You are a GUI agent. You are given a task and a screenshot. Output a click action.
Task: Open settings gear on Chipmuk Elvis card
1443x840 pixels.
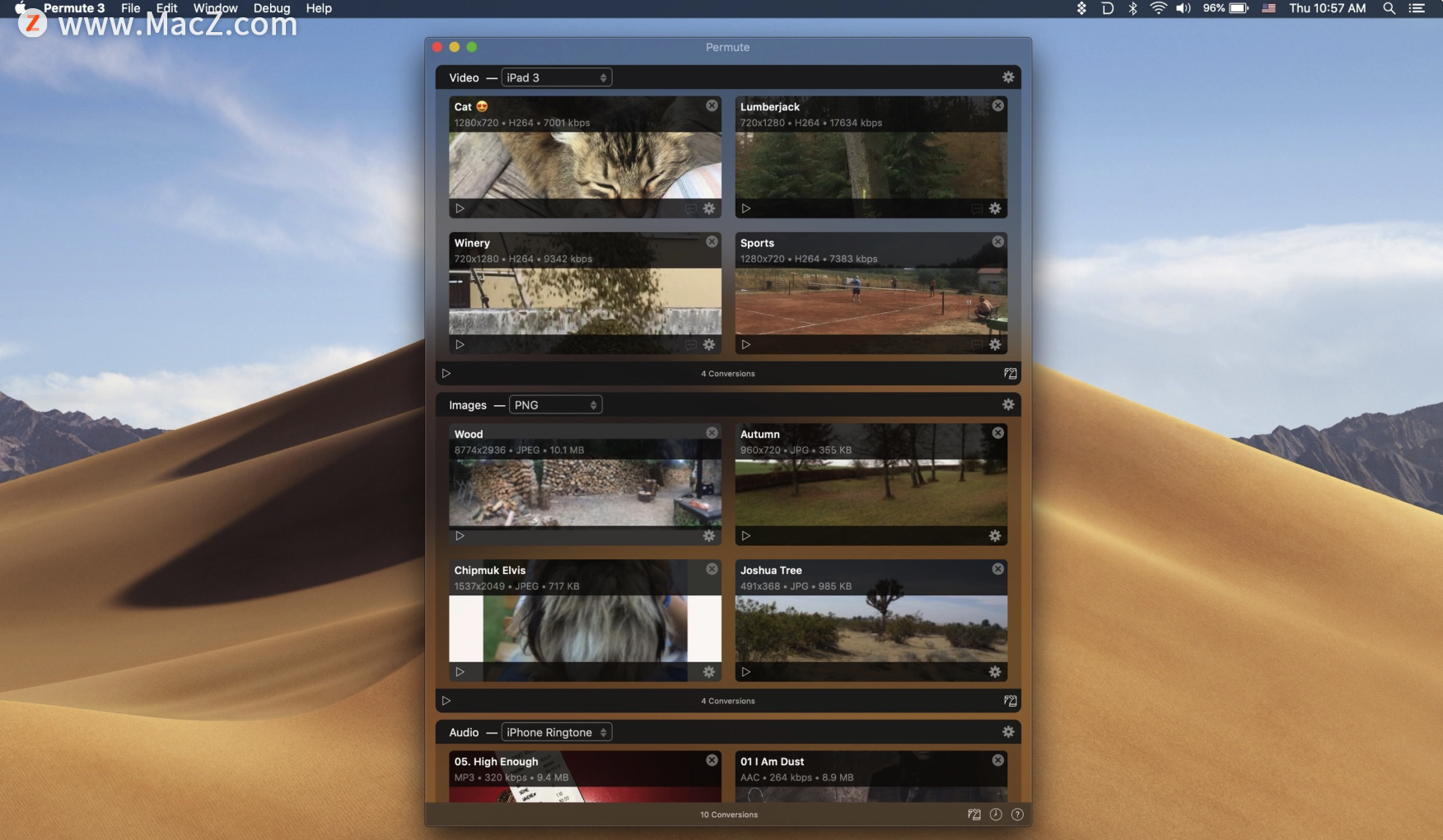tap(709, 672)
